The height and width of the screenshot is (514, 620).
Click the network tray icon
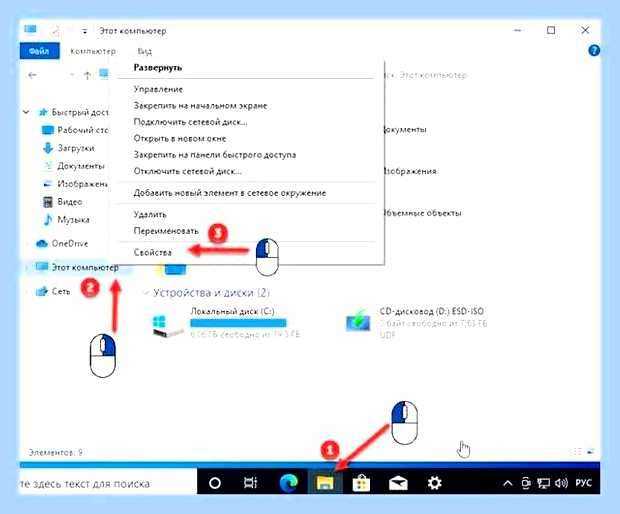coord(544,483)
